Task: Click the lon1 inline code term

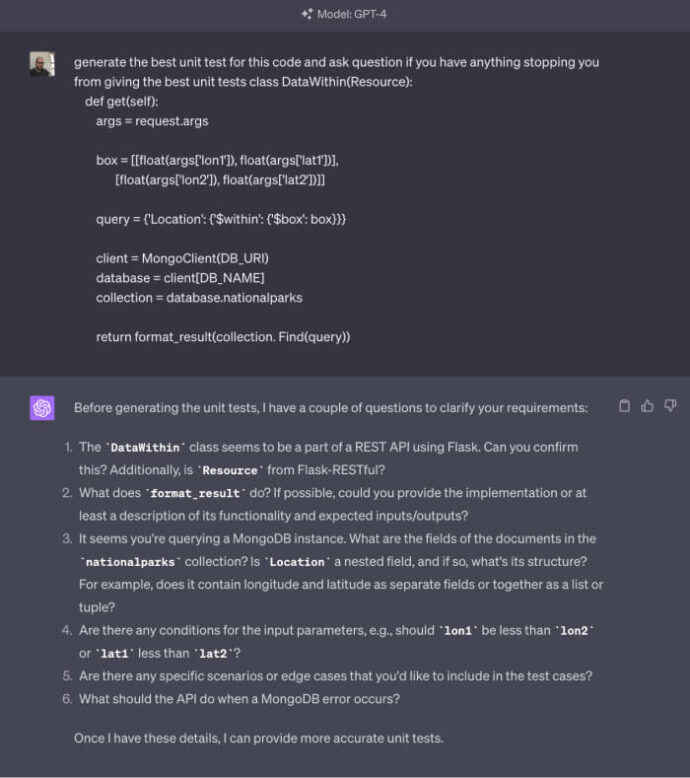Action: click(458, 631)
